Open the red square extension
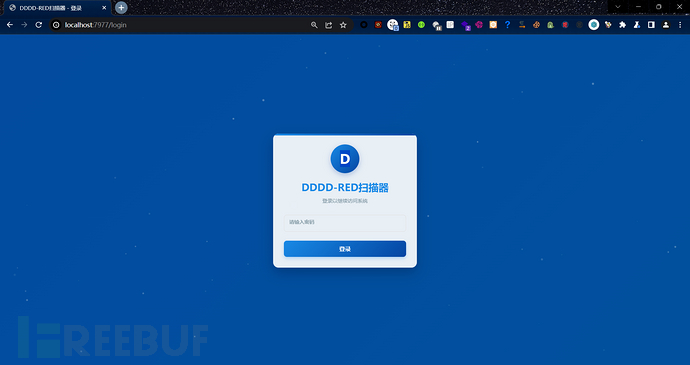This screenshot has width=690, height=365. [378, 25]
